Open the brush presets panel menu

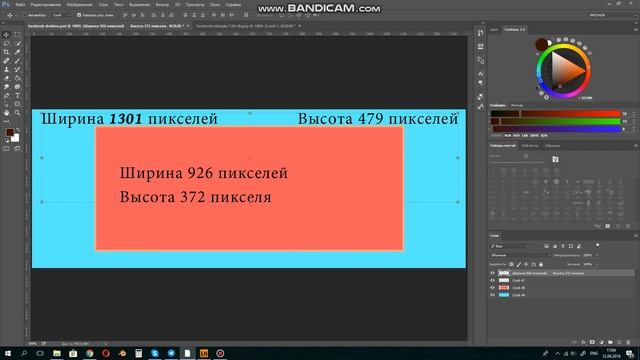point(635,146)
